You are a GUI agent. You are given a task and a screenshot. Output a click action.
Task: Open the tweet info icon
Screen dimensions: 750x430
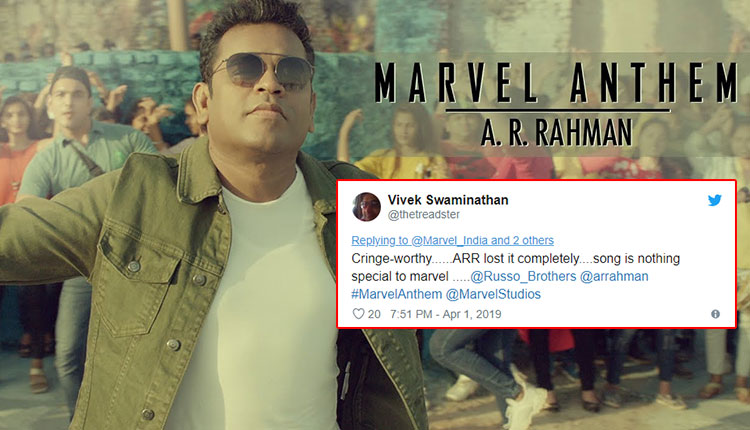click(x=715, y=314)
